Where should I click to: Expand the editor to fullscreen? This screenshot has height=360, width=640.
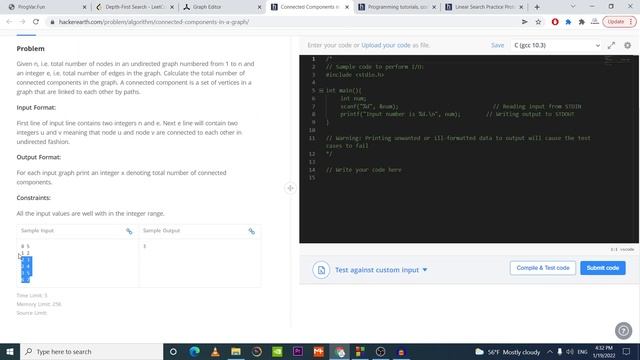[611, 45]
